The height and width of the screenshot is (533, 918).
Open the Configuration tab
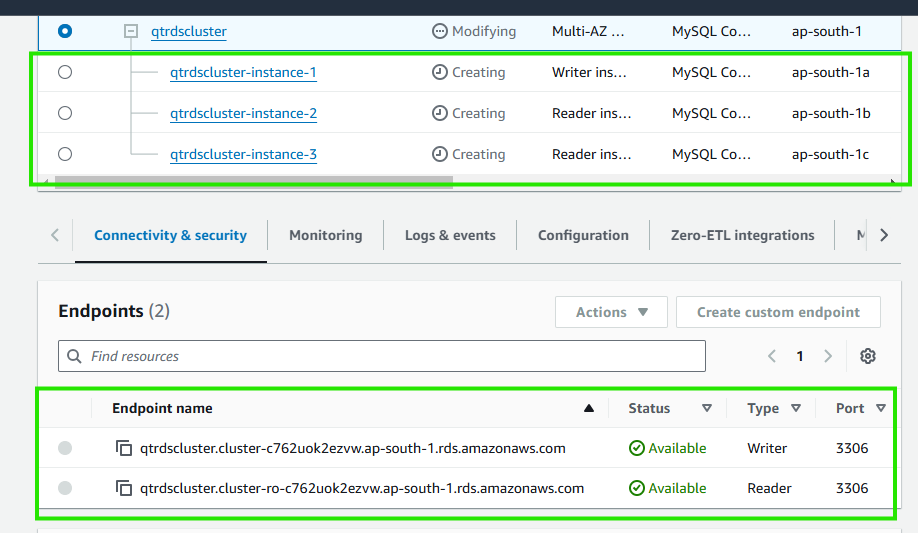(583, 235)
